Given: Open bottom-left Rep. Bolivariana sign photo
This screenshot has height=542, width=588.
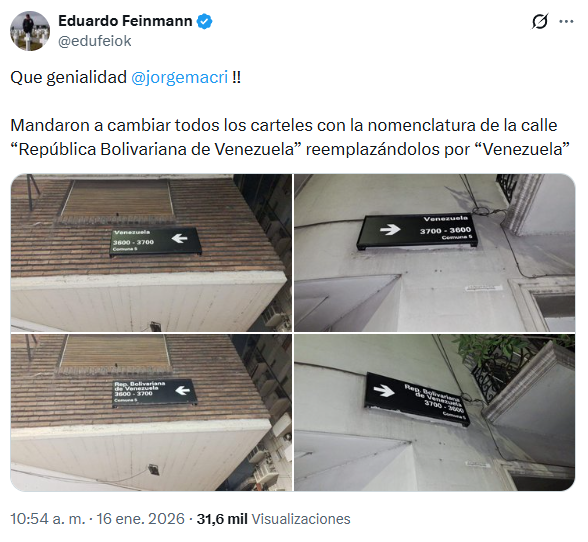Looking at the screenshot, I should click(x=151, y=412).
